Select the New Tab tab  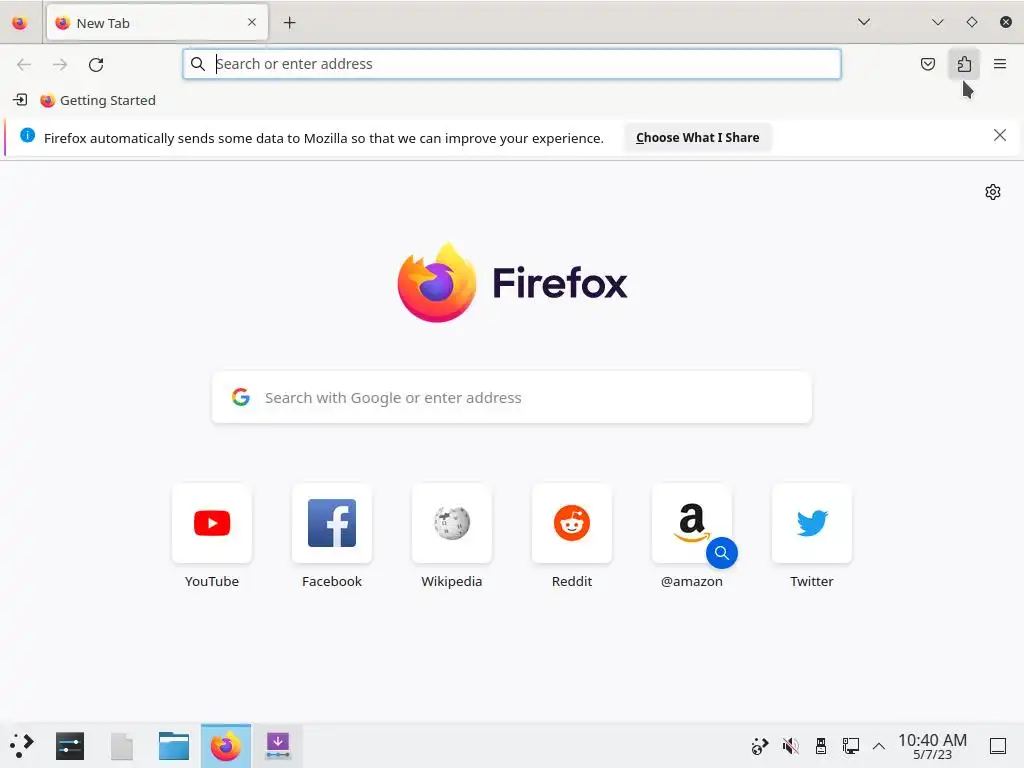tap(157, 23)
